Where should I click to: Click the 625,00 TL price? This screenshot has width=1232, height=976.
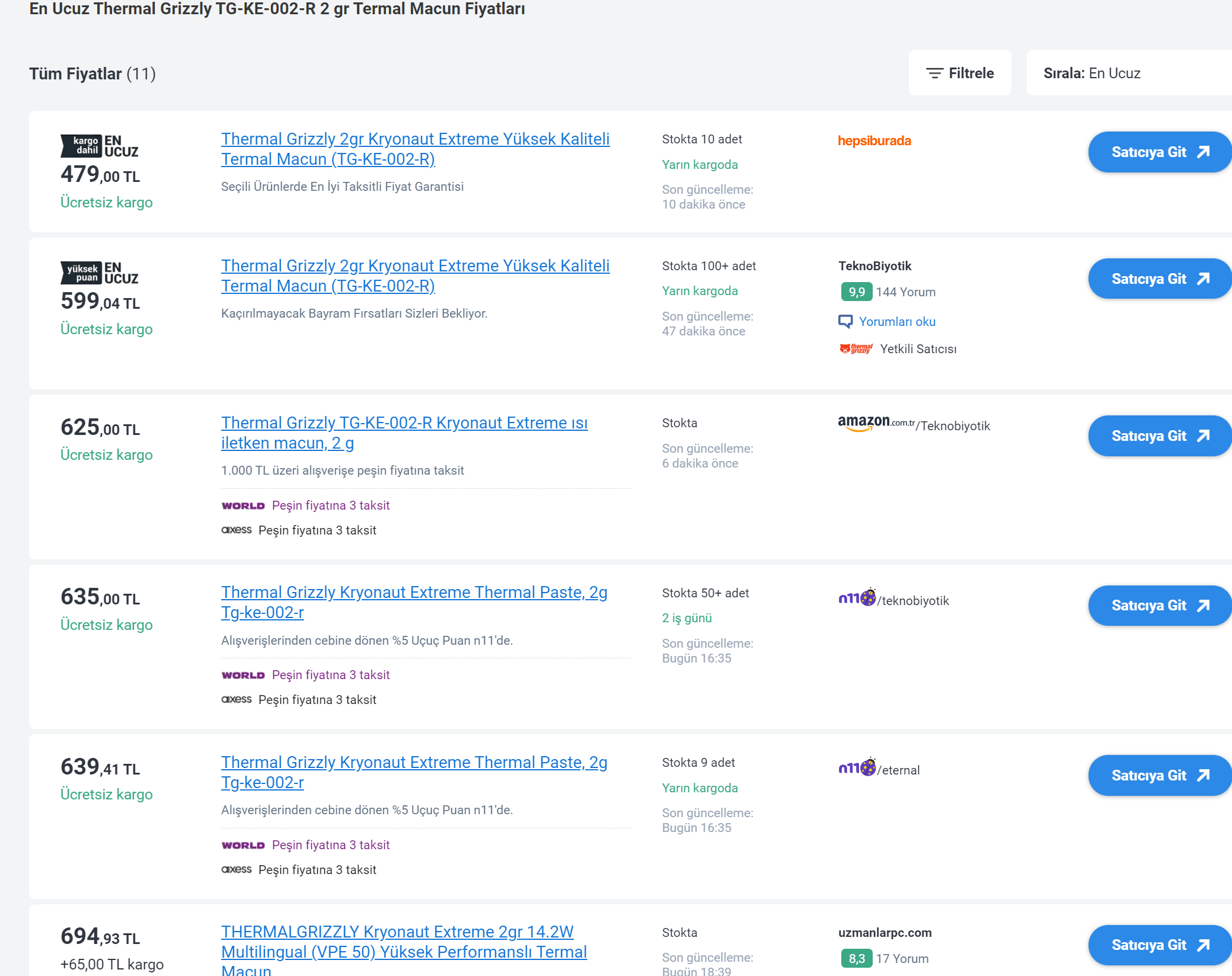click(100, 427)
